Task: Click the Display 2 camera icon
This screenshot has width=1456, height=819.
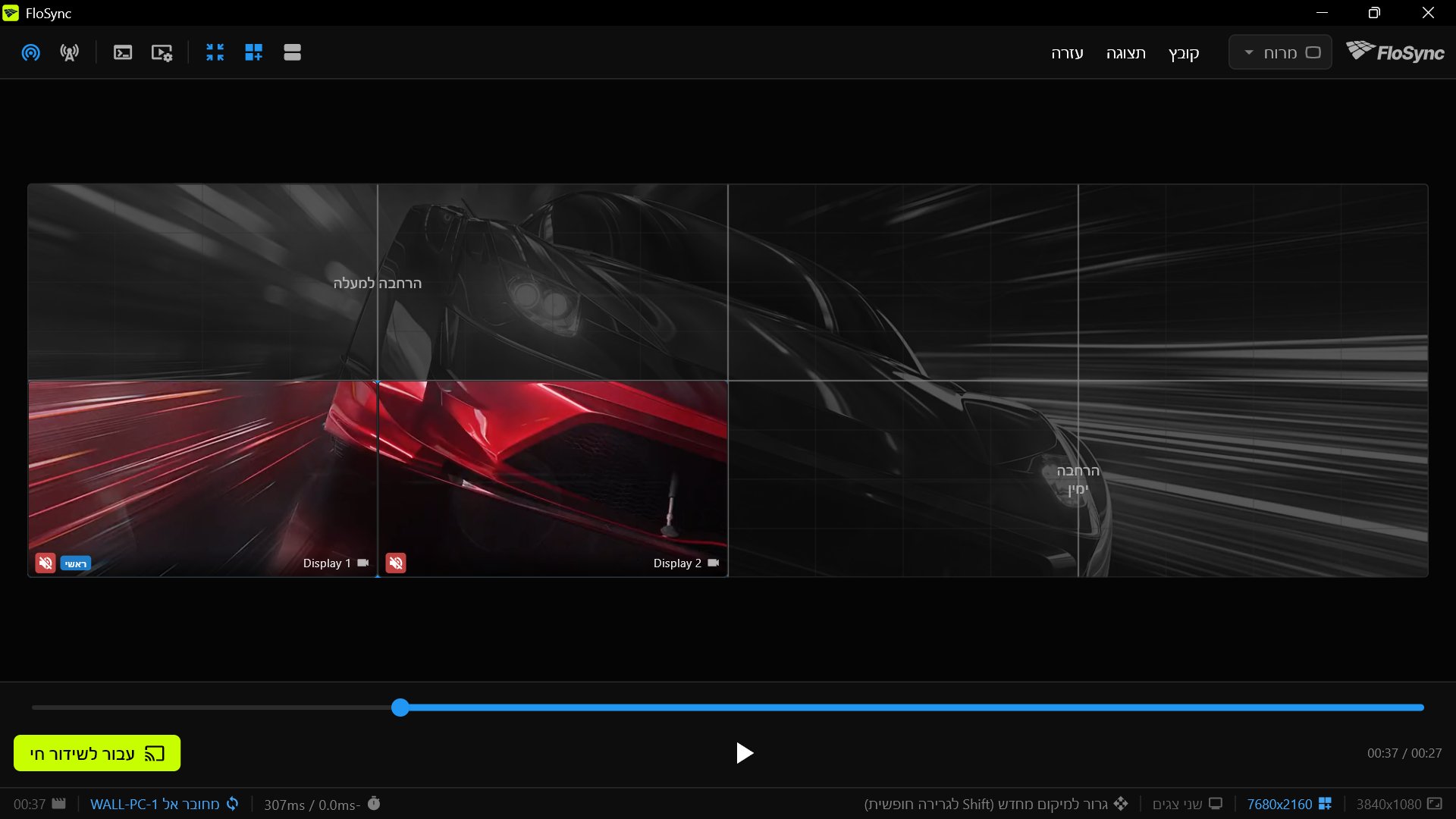Action: tap(714, 563)
